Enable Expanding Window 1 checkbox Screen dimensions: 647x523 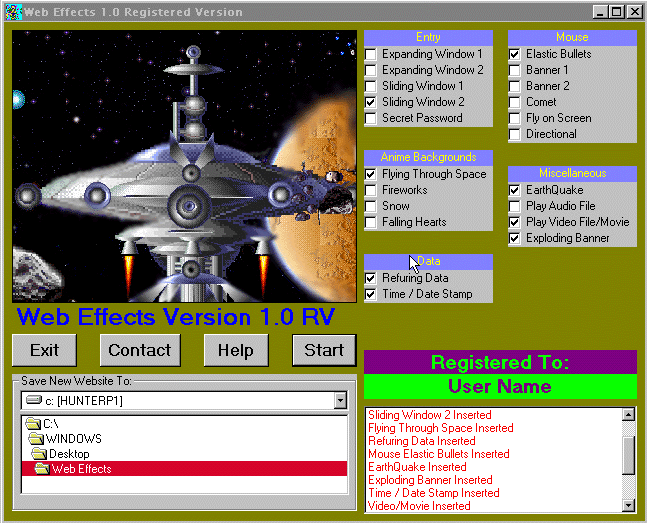(371, 54)
